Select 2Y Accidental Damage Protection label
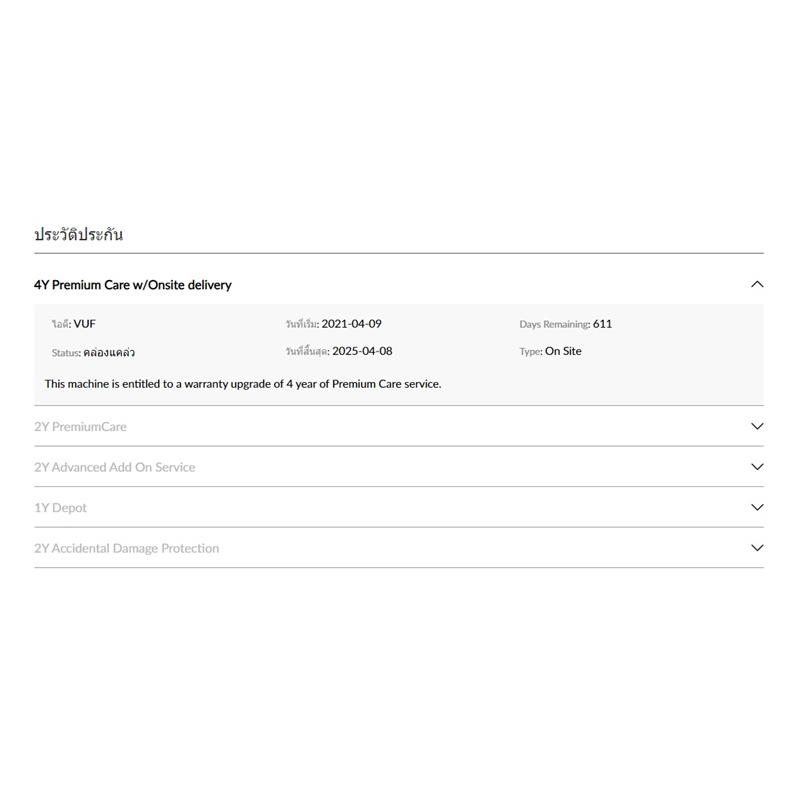Viewport: 800px width, 800px height. [x=127, y=548]
